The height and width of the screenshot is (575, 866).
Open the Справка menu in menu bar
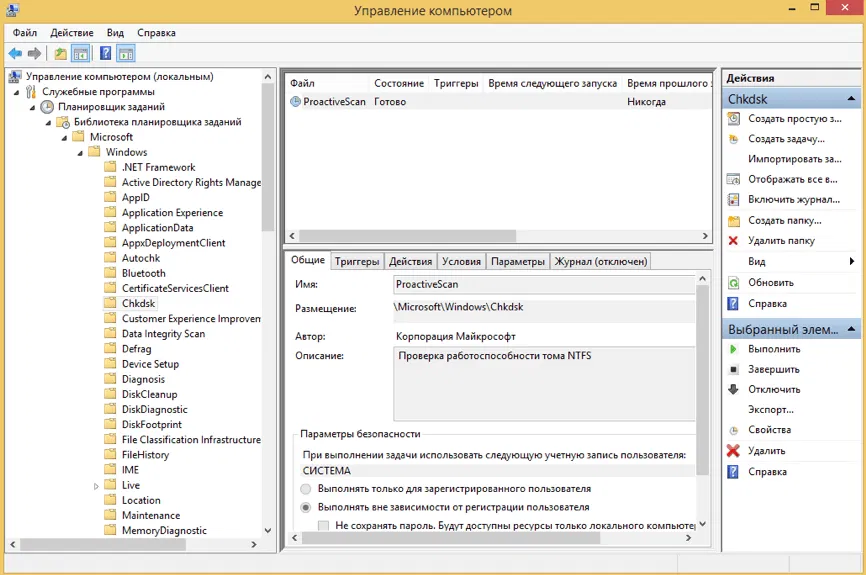pos(156,33)
